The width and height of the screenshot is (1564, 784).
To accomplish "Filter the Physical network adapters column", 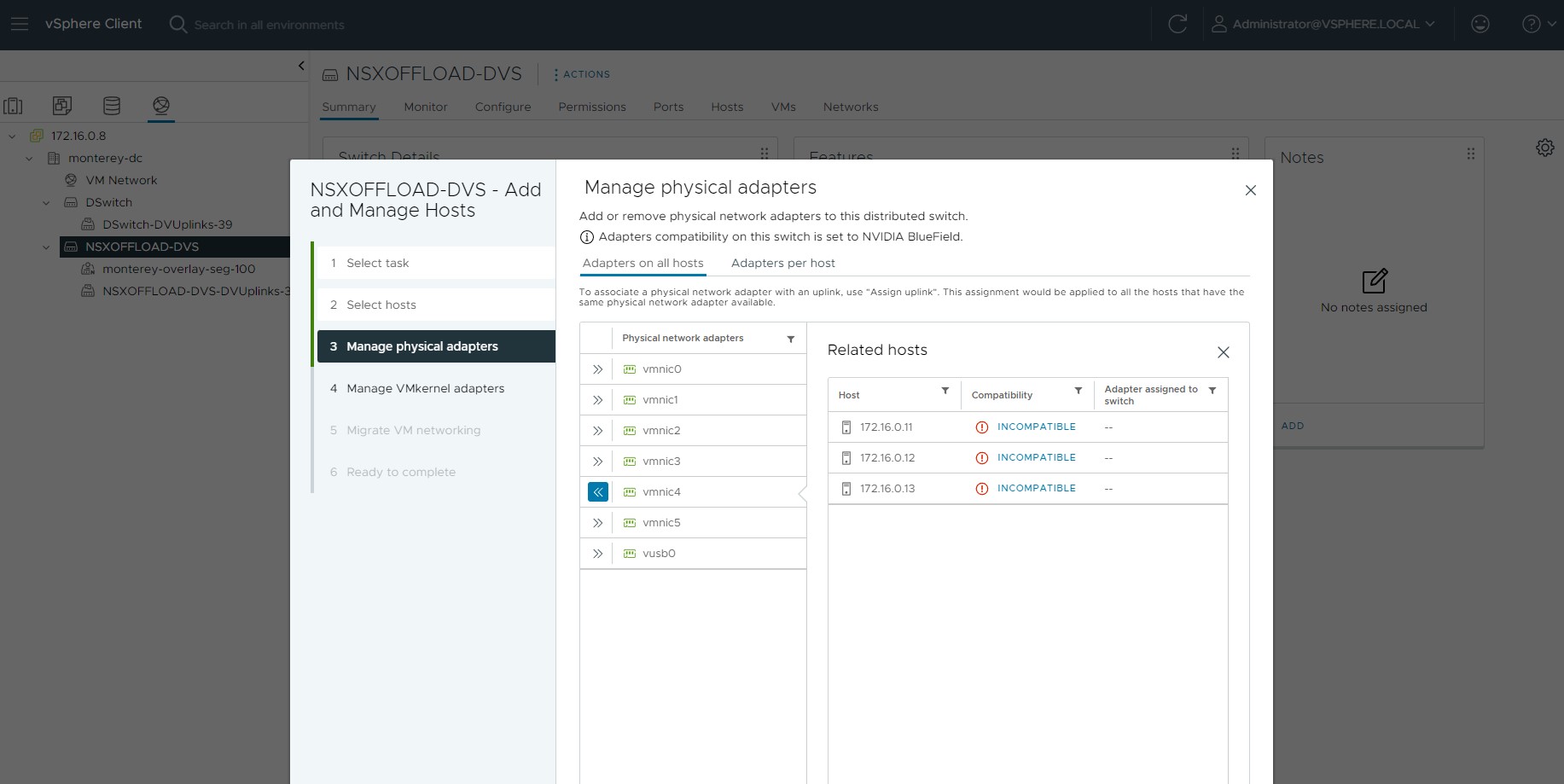I will pyautogui.click(x=791, y=339).
